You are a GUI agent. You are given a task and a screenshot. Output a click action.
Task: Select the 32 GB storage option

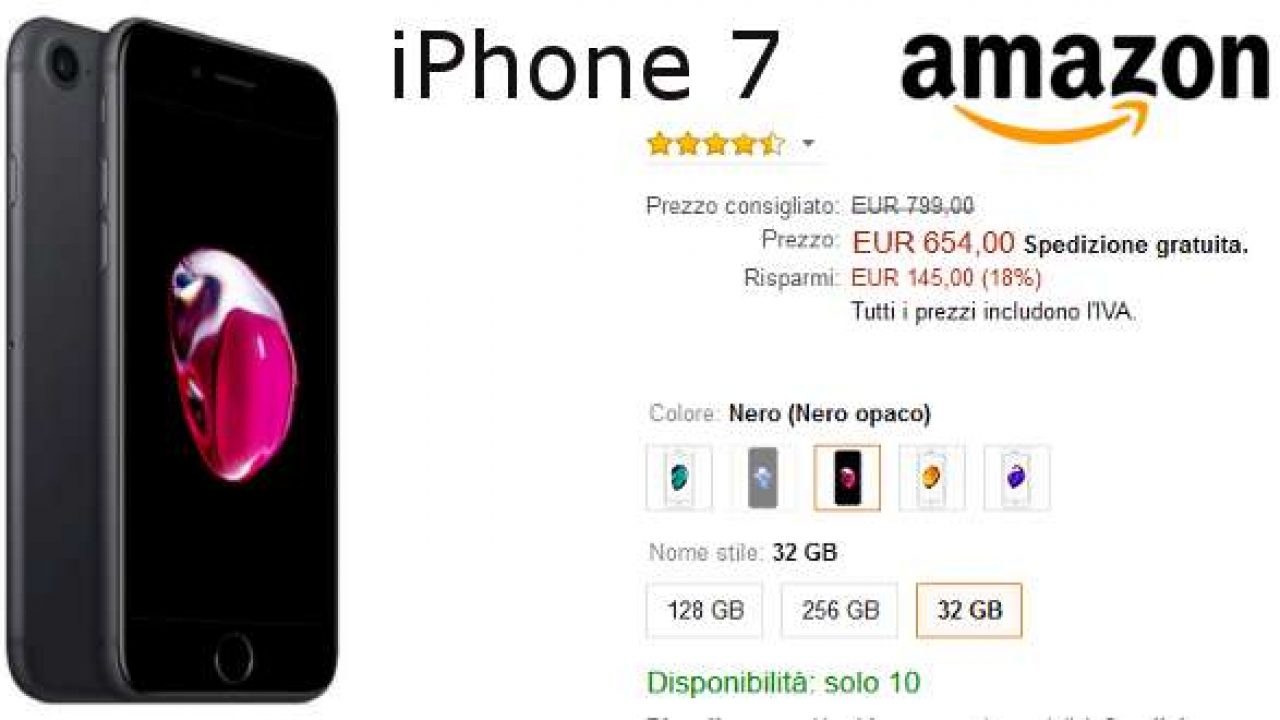click(969, 610)
